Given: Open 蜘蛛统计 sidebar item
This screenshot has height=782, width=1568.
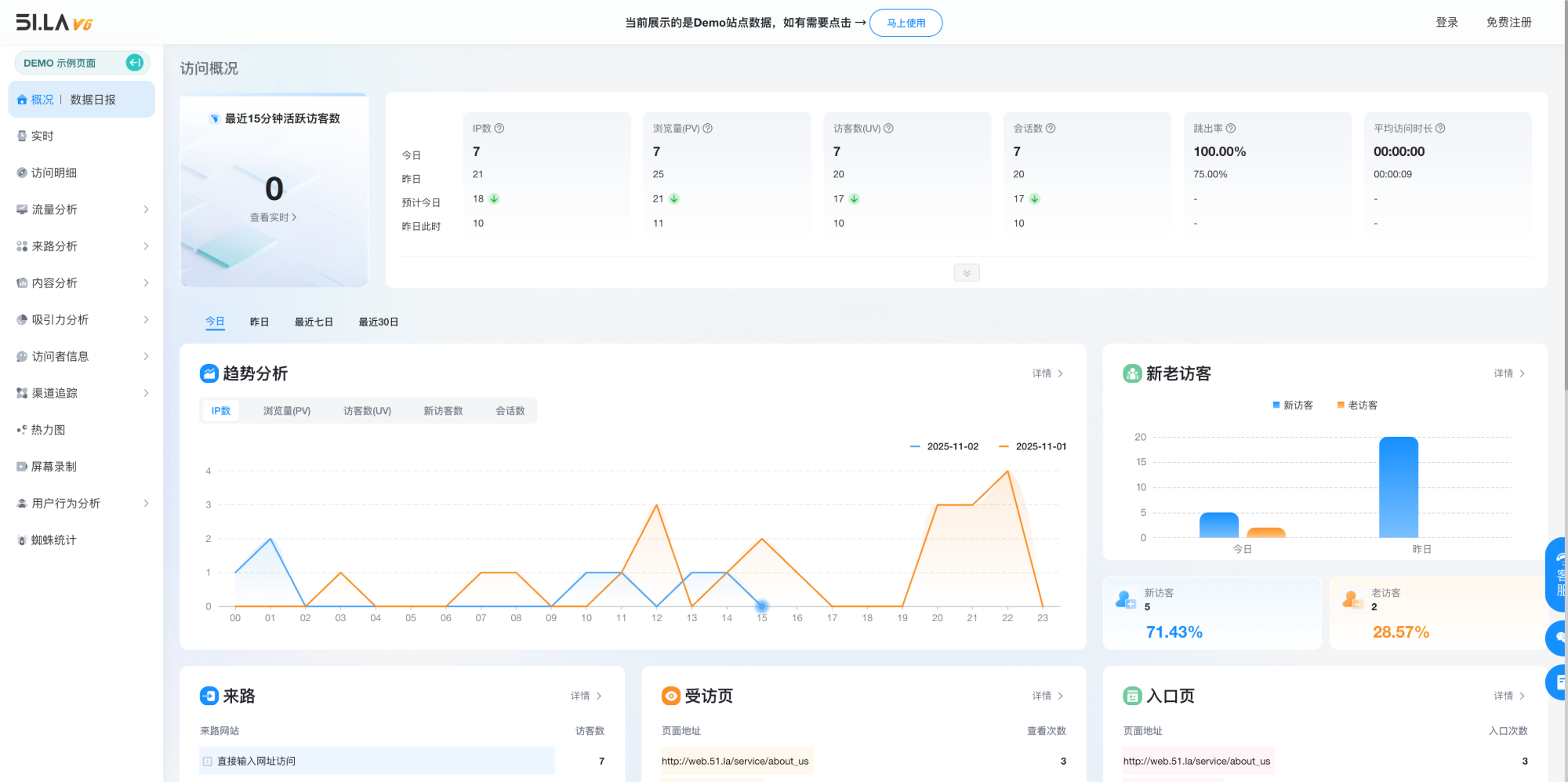Looking at the screenshot, I should [x=53, y=540].
